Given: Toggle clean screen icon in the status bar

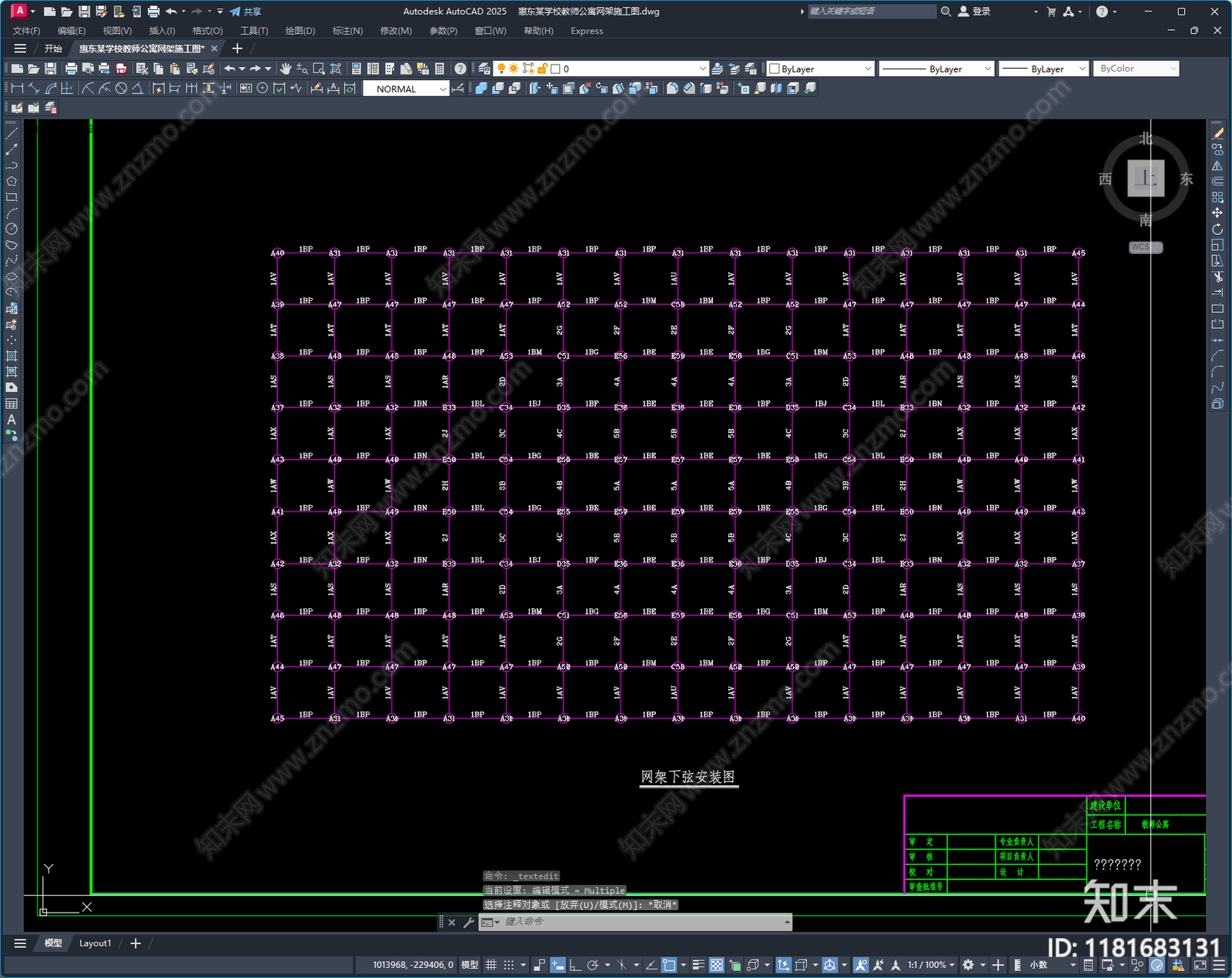Looking at the screenshot, I should [x=1200, y=965].
